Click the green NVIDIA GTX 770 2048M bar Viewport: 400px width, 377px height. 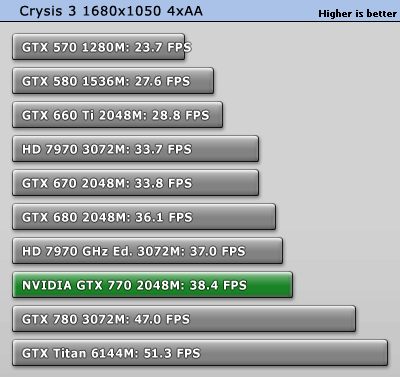[153, 285]
